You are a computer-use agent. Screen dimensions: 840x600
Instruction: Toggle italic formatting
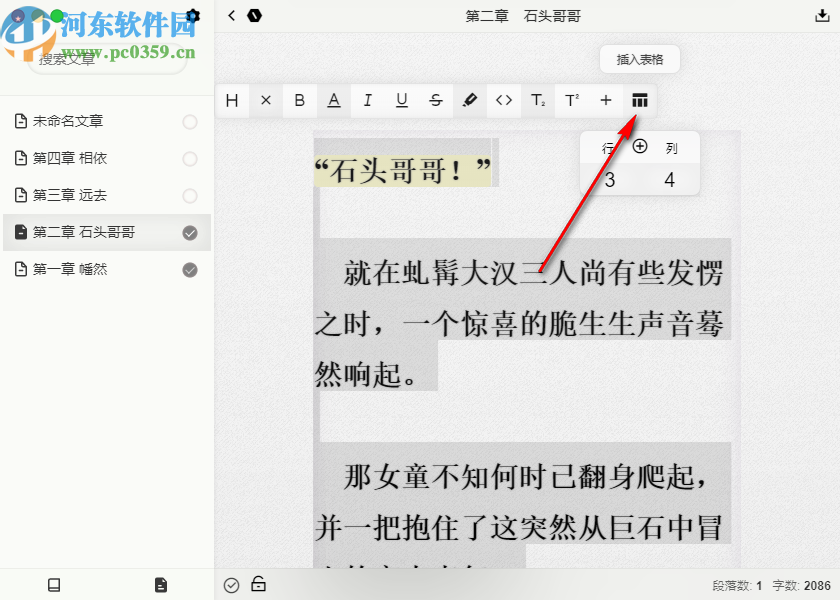click(x=368, y=100)
